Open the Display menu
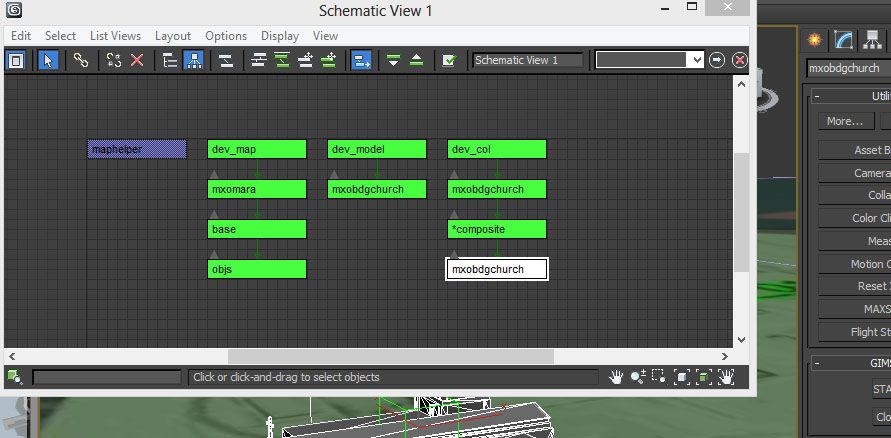The width and height of the screenshot is (891, 438). point(280,36)
